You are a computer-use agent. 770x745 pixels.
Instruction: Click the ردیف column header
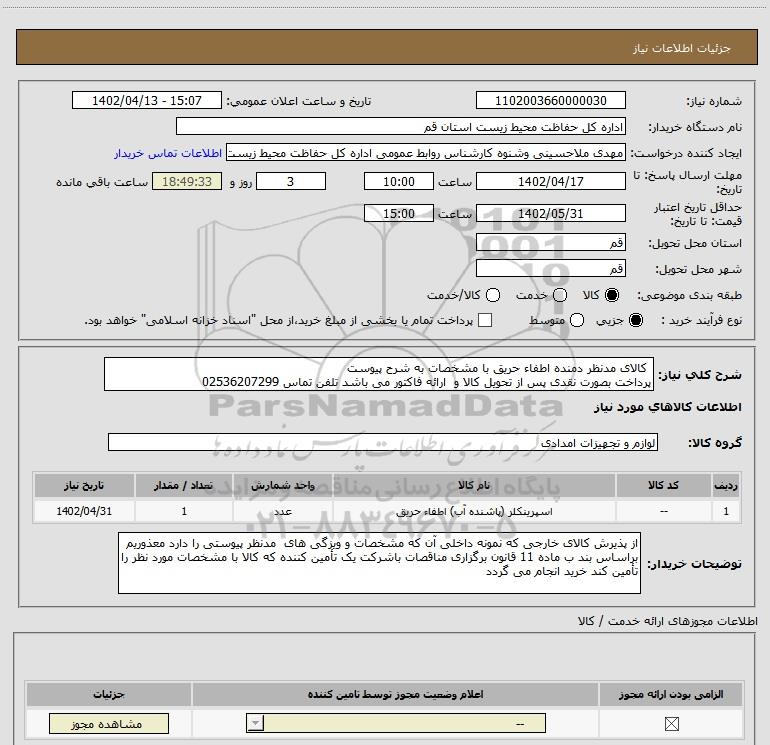coord(726,485)
